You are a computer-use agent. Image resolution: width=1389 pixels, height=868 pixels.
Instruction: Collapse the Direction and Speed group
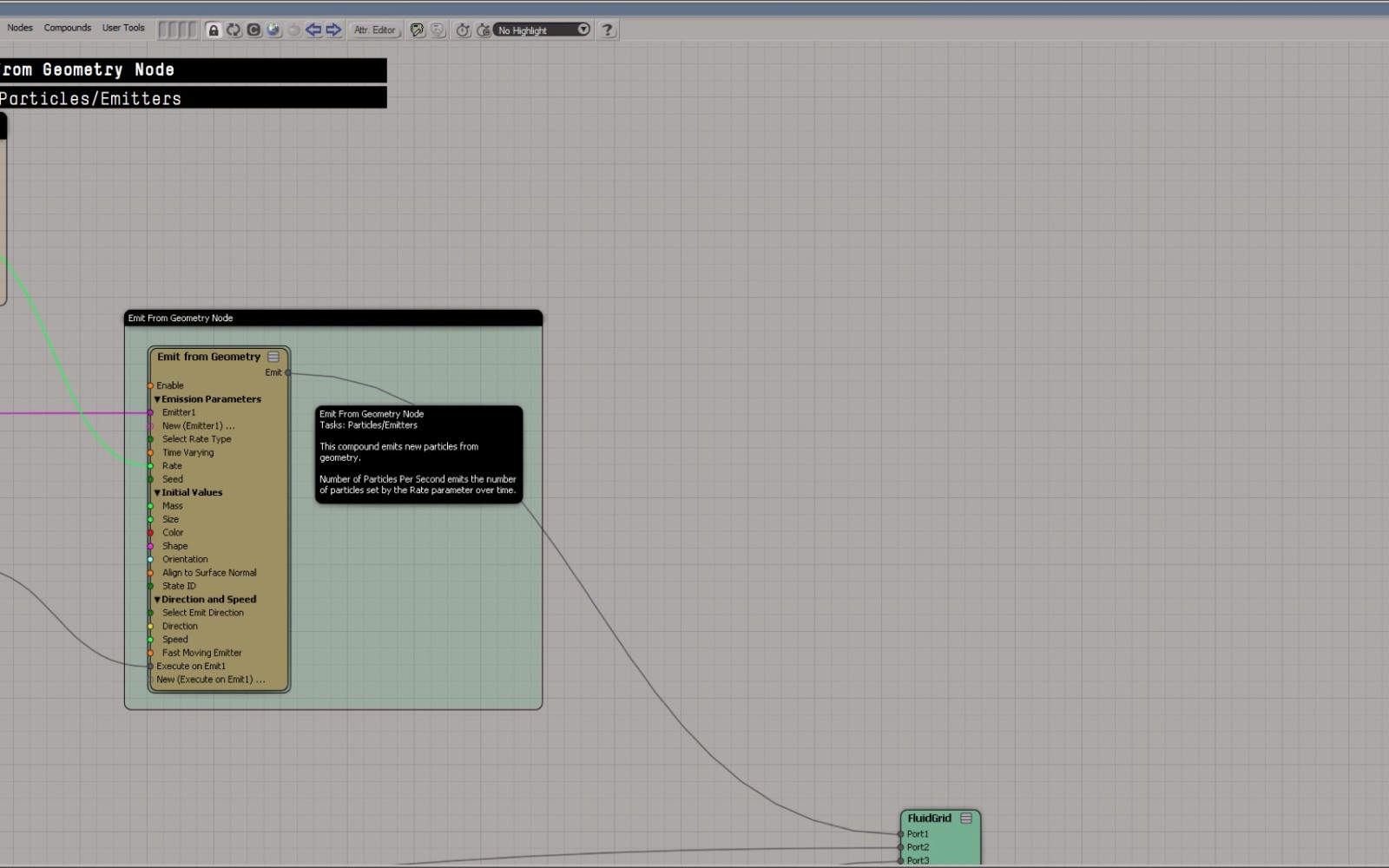(157, 600)
